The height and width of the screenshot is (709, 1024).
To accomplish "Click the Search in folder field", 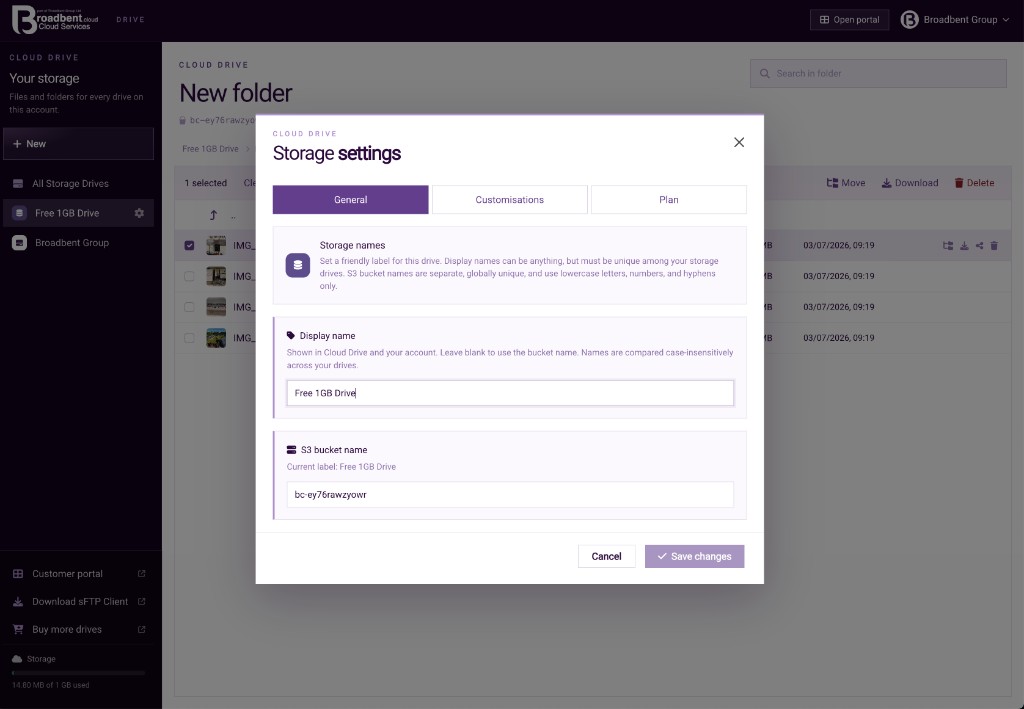I will [878, 74].
